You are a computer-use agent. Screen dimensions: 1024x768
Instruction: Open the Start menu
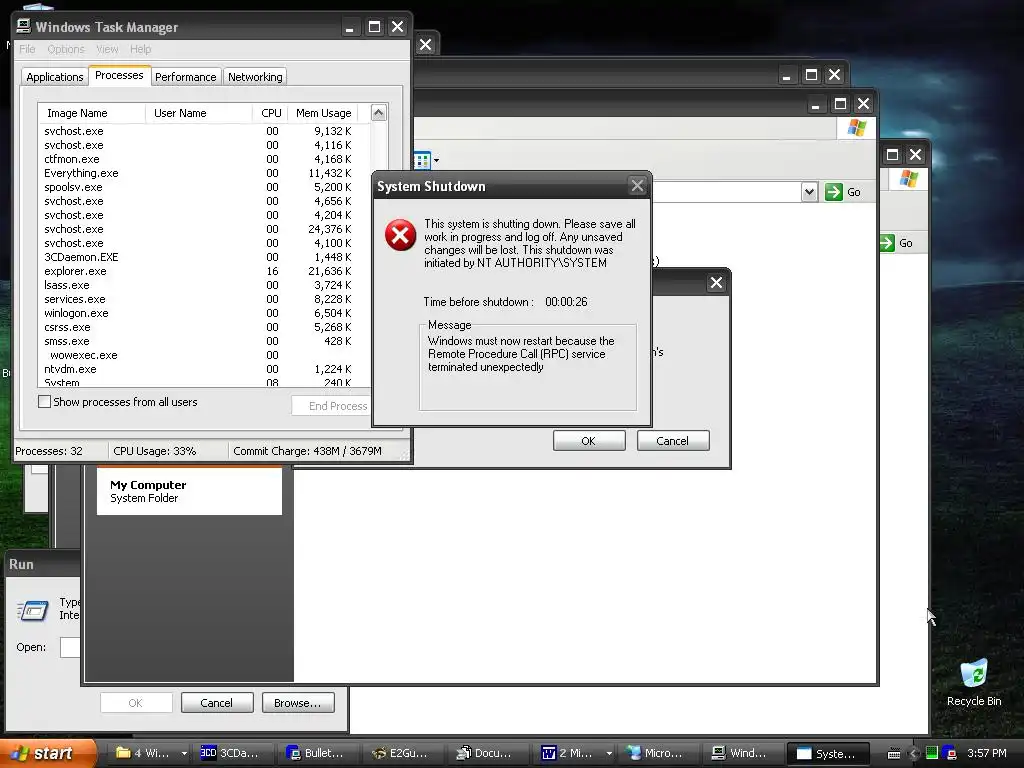tap(48, 753)
